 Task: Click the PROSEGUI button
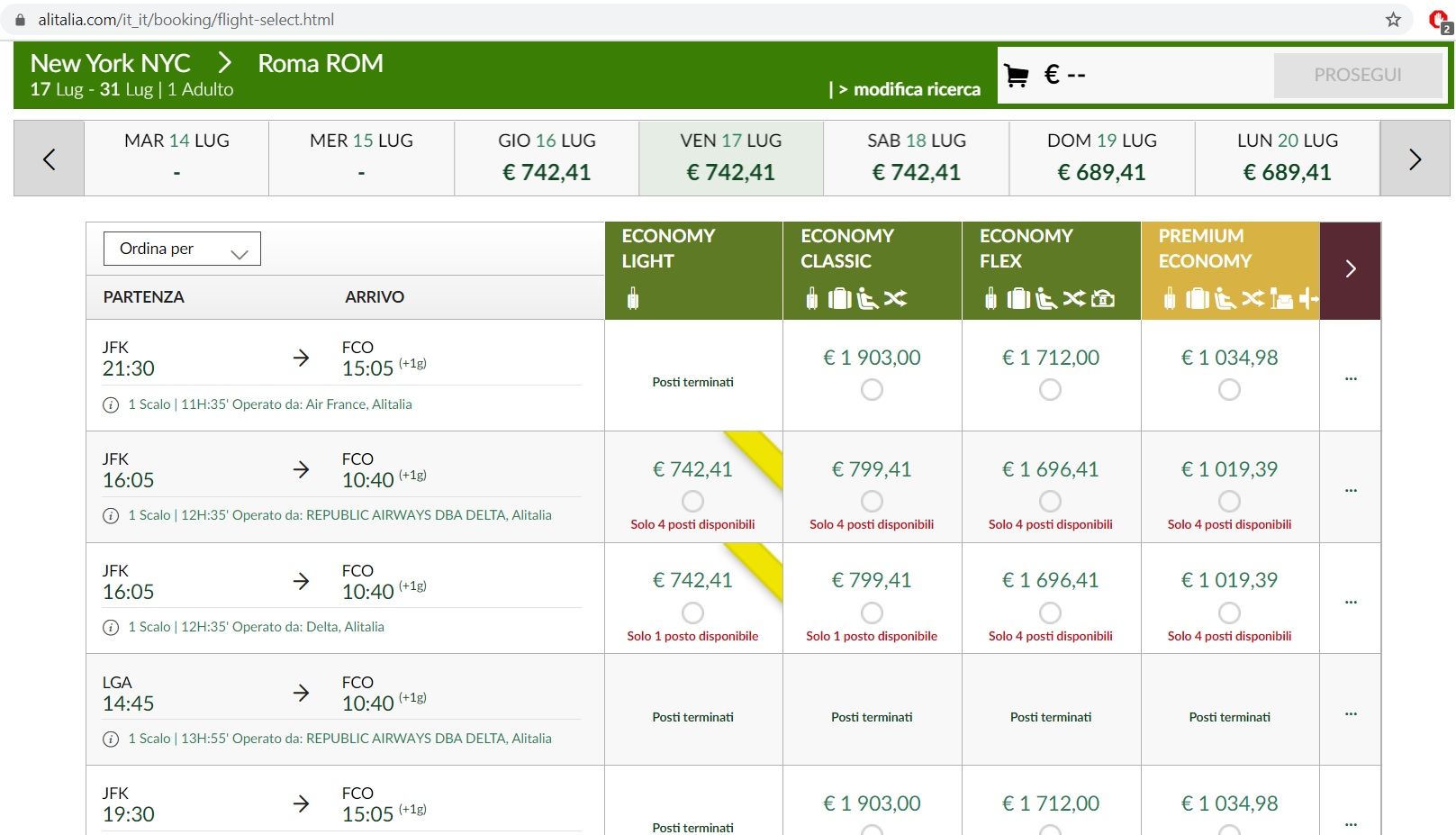pyautogui.click(x=1357, y=75)
